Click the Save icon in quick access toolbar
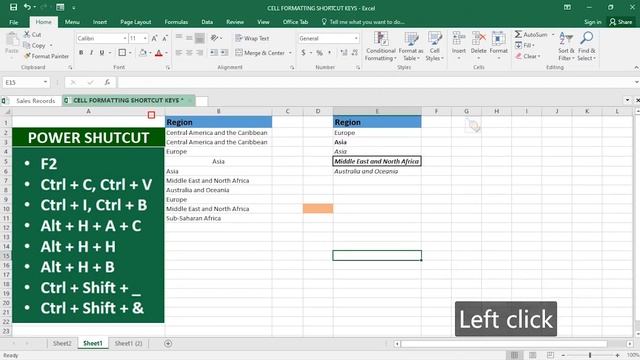This screenshot has height=360, width=640. click(x=13, y=7)
